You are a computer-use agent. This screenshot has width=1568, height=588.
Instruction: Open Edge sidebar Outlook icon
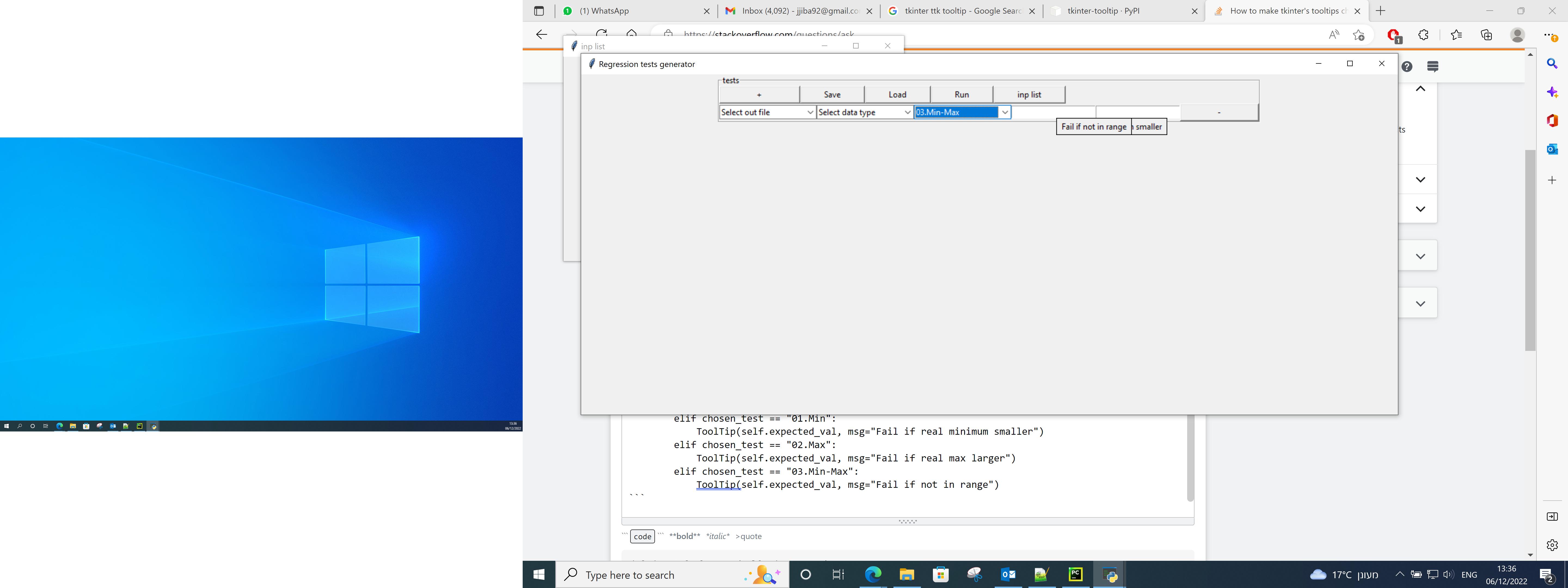tap(1552, 149)
